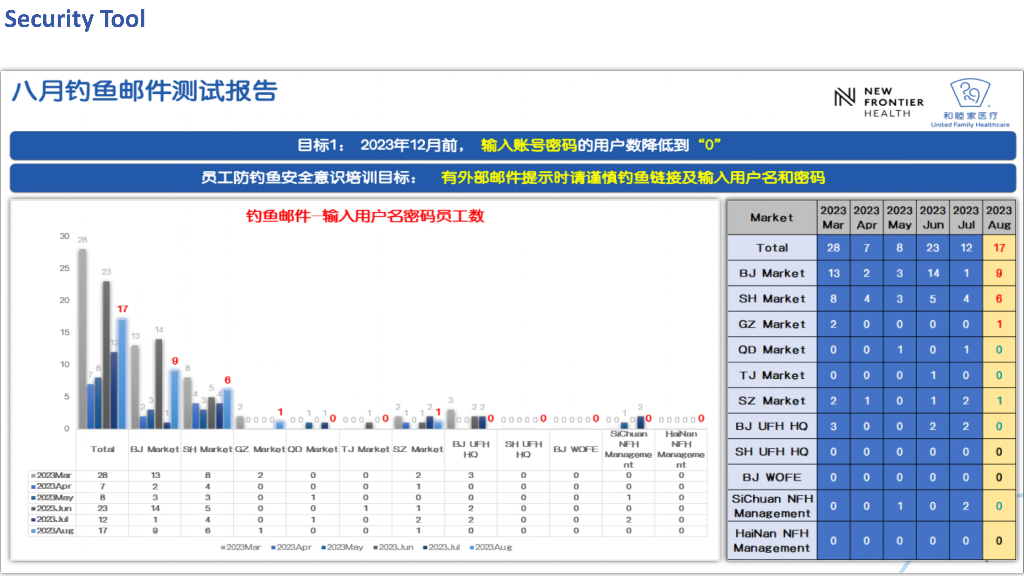Click the TJ Market row label in the summary table
Image resolution: width=1024 pixels, height=576 pixels.
coord(772,375)
